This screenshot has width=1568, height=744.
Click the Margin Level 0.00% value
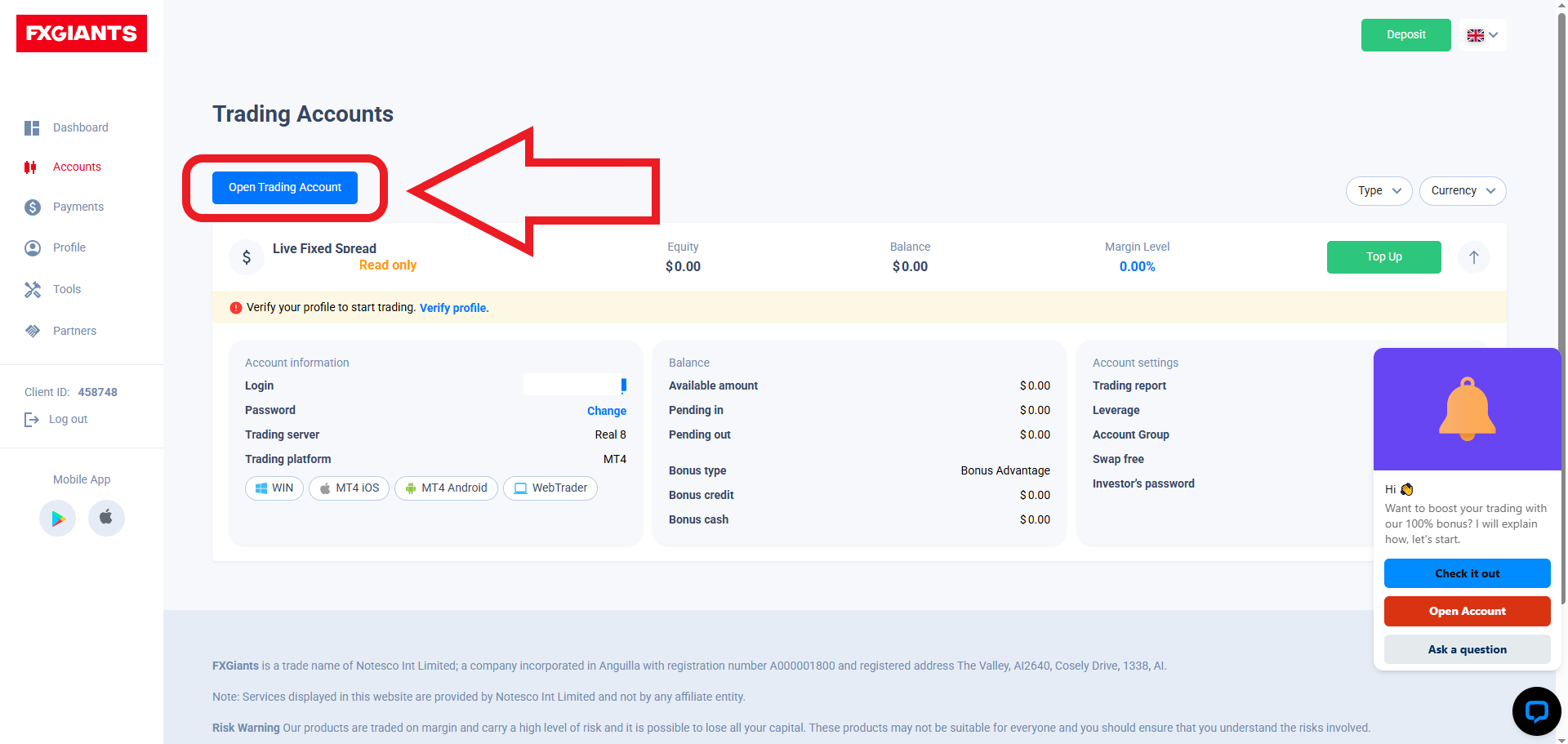(x=1137, y=267)
